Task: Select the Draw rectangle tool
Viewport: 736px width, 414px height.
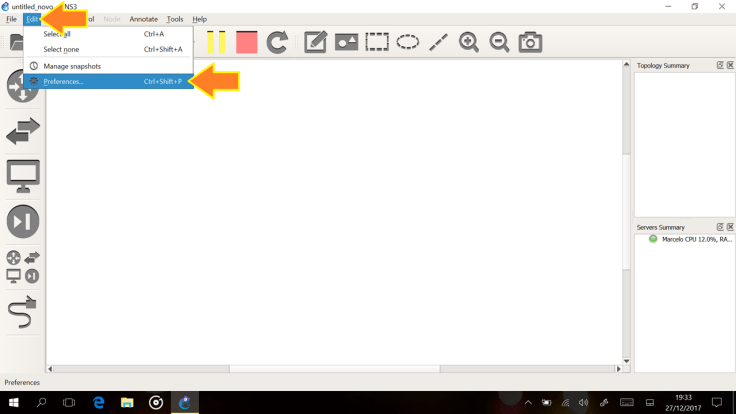Action: (377, 42)
